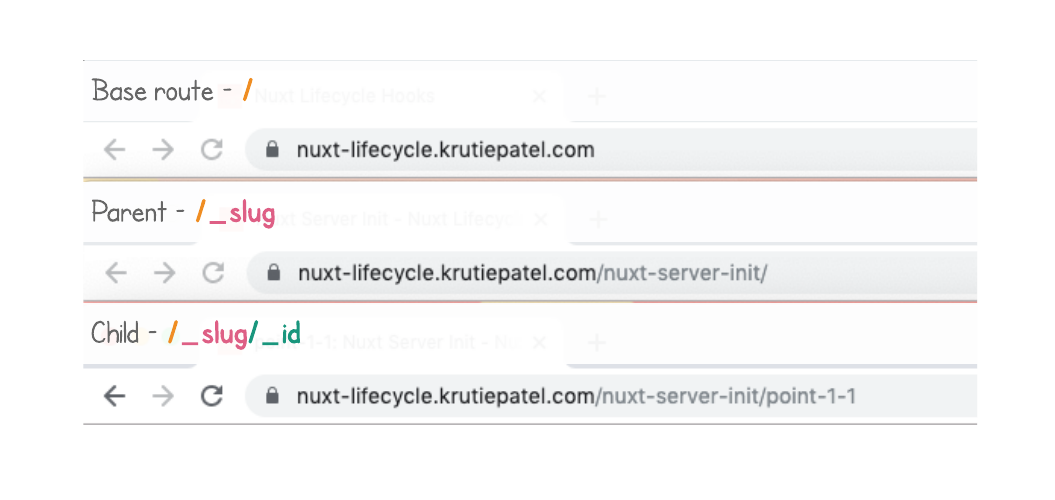Click the lock icon before the /nuxt-server-init/ URL
The height and width of the screenshot is (500, 1055).
[271, 273]
